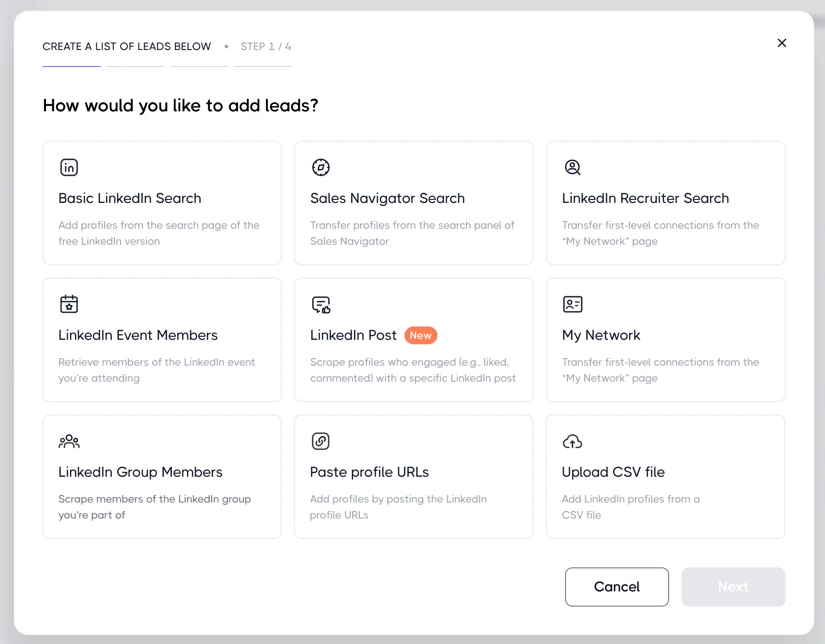Select the My Network title

click(x=601, y=335)
